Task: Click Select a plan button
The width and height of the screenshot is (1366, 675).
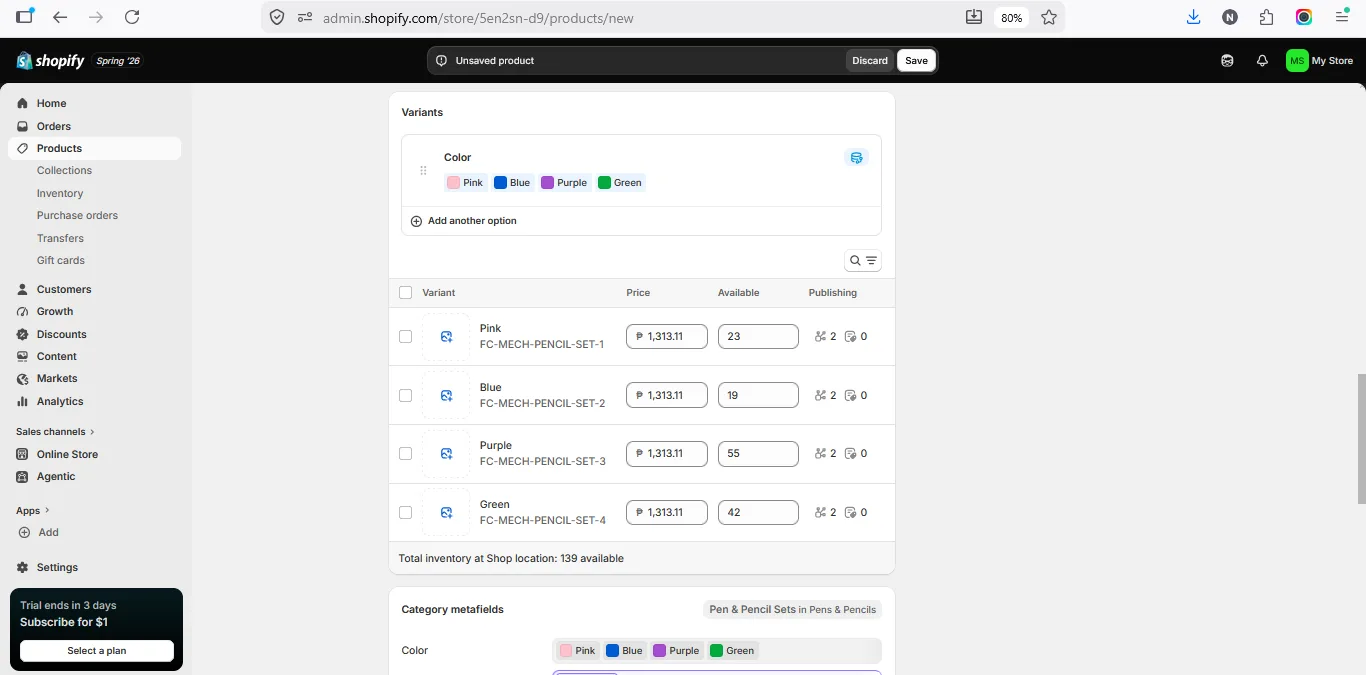Action: [x=97, y=651]
